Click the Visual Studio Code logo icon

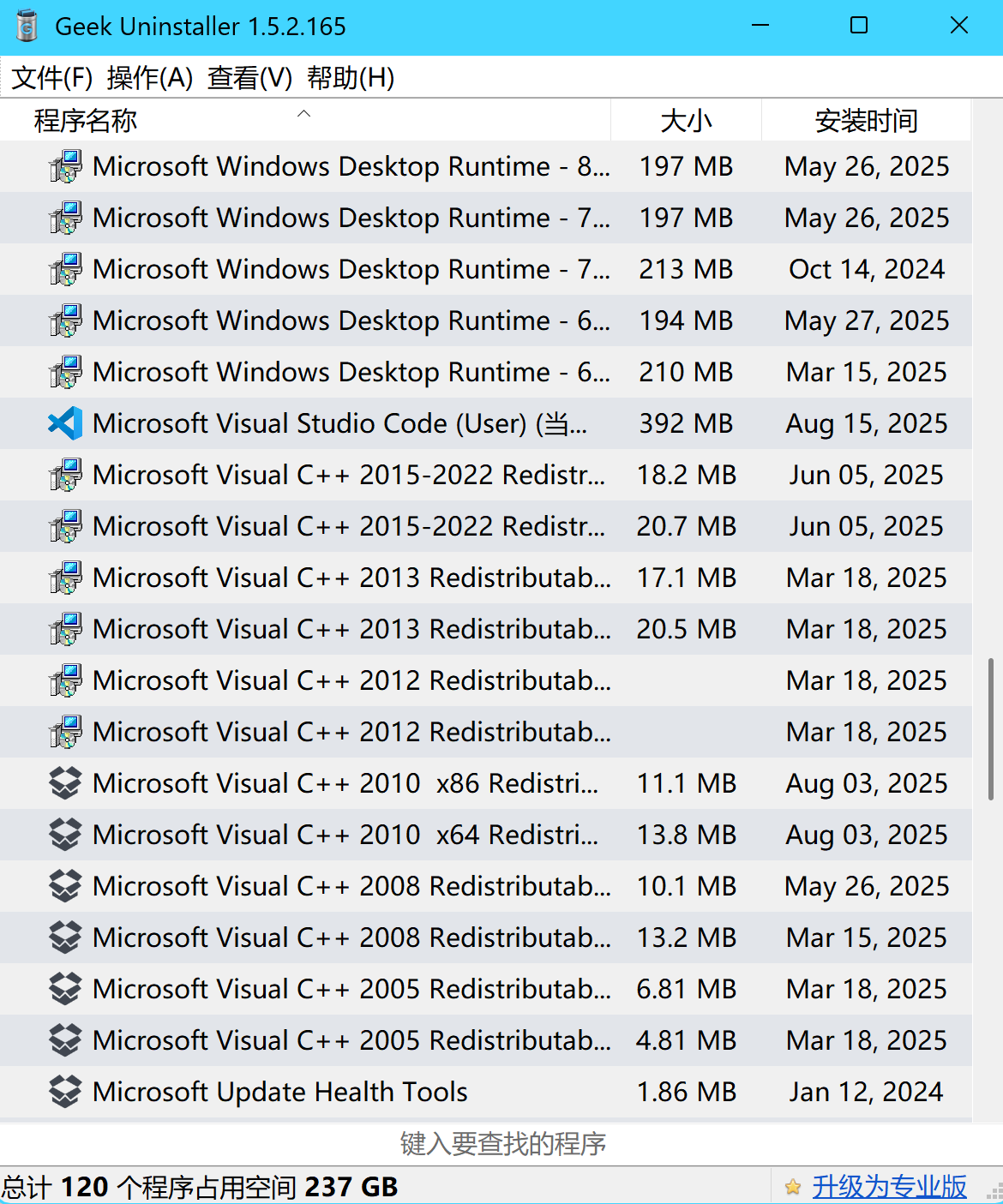point(65,423)
